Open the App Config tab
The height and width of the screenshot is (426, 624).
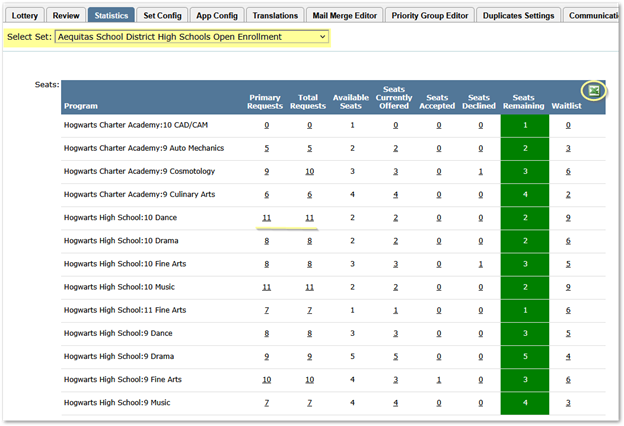click(217, 16)
